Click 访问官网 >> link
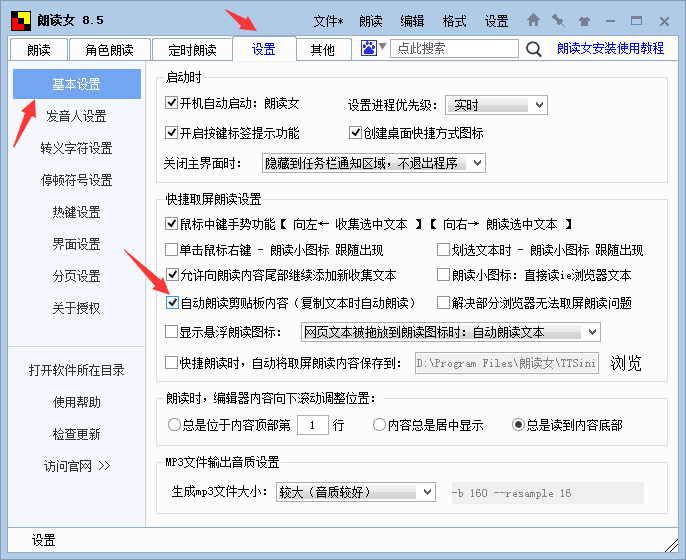686x560 pixels. (77, 466)
